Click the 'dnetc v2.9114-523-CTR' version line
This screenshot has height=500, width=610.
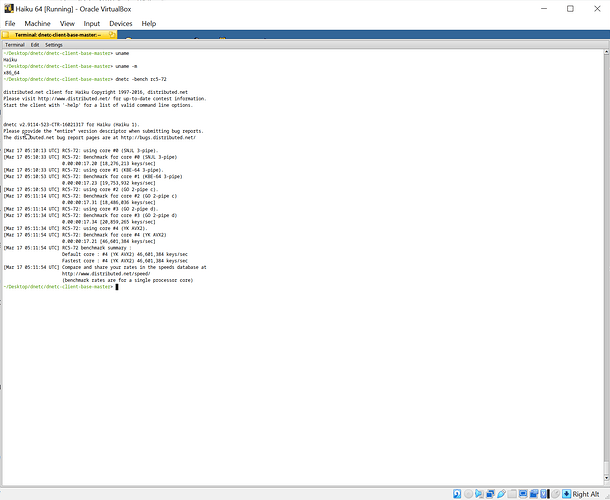[71, 125]
